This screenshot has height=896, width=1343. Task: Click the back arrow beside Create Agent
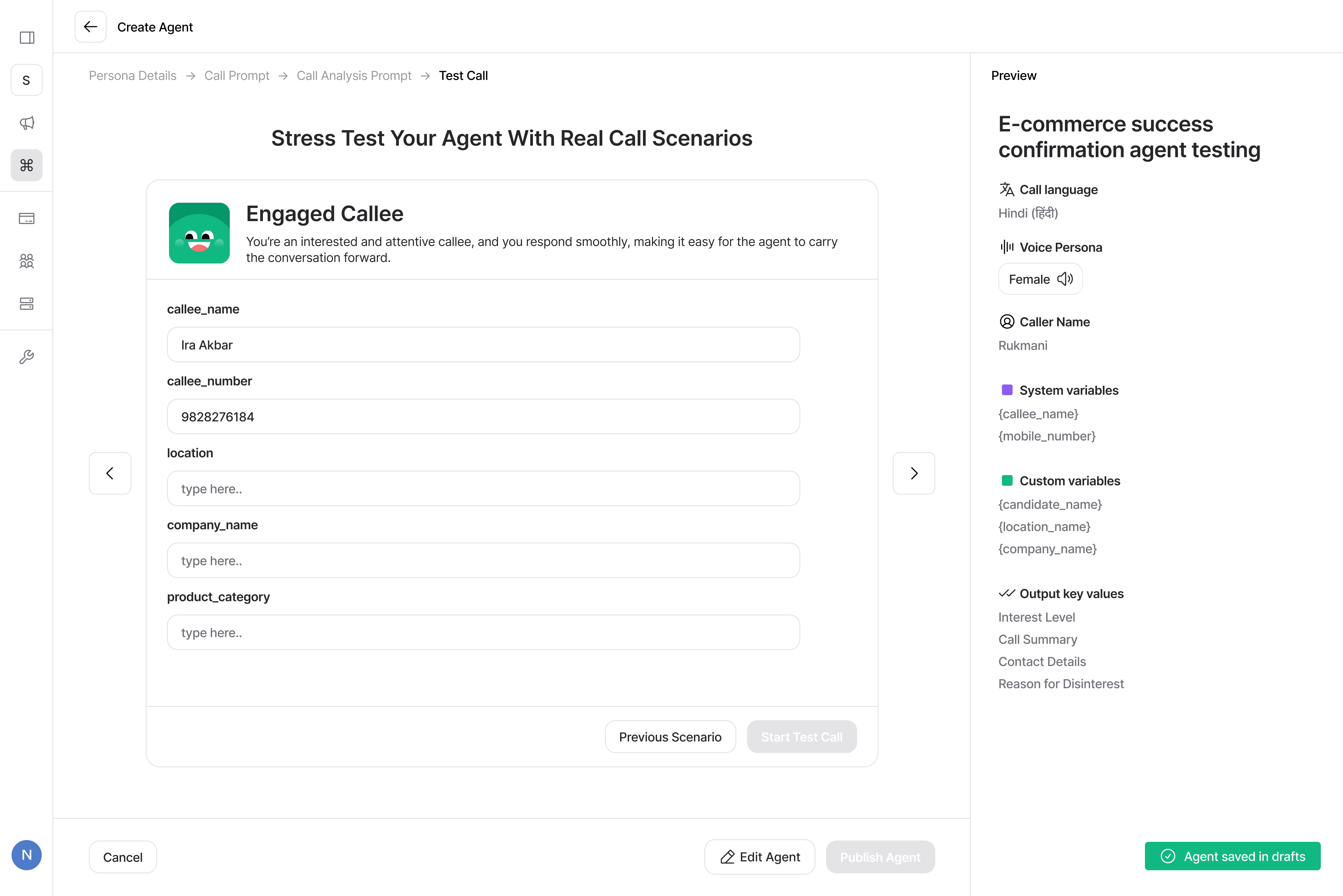click(x=90, y=27)
